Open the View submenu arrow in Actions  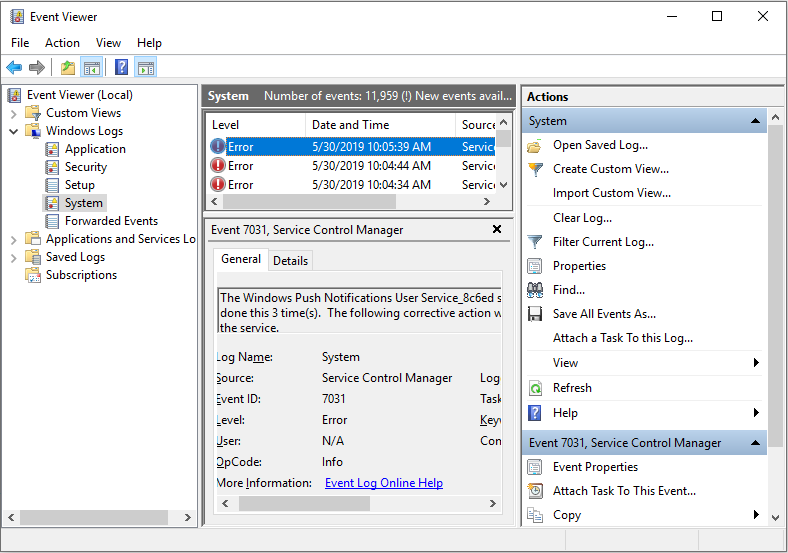756,362
